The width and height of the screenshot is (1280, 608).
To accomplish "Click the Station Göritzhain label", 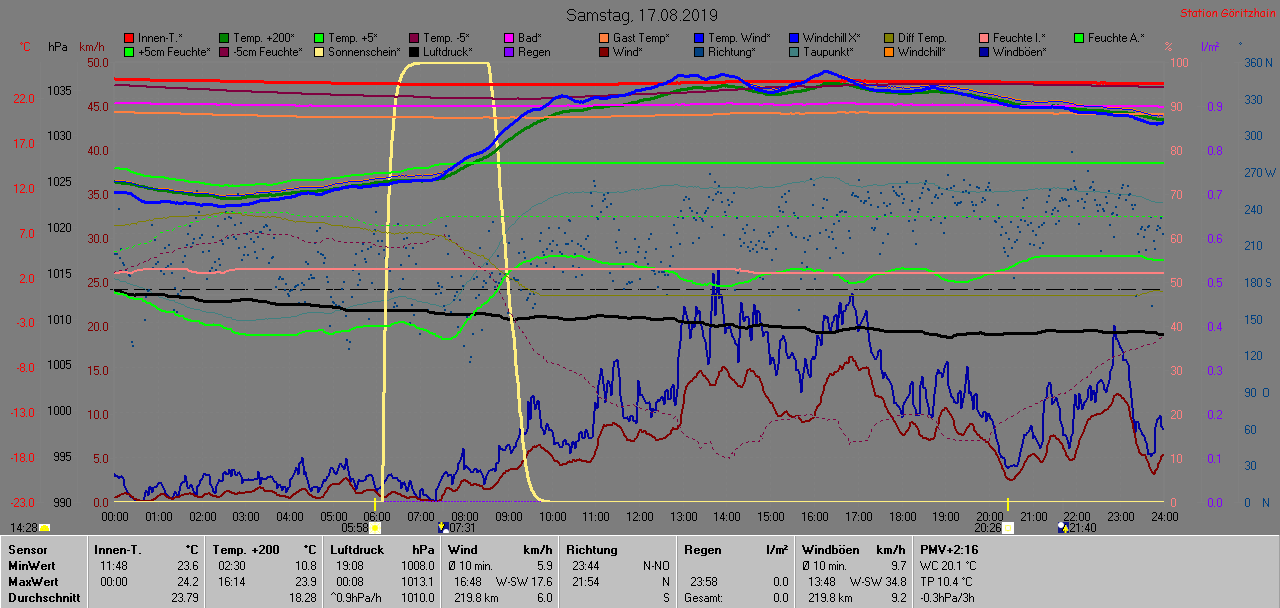I will click(1226, 13).
